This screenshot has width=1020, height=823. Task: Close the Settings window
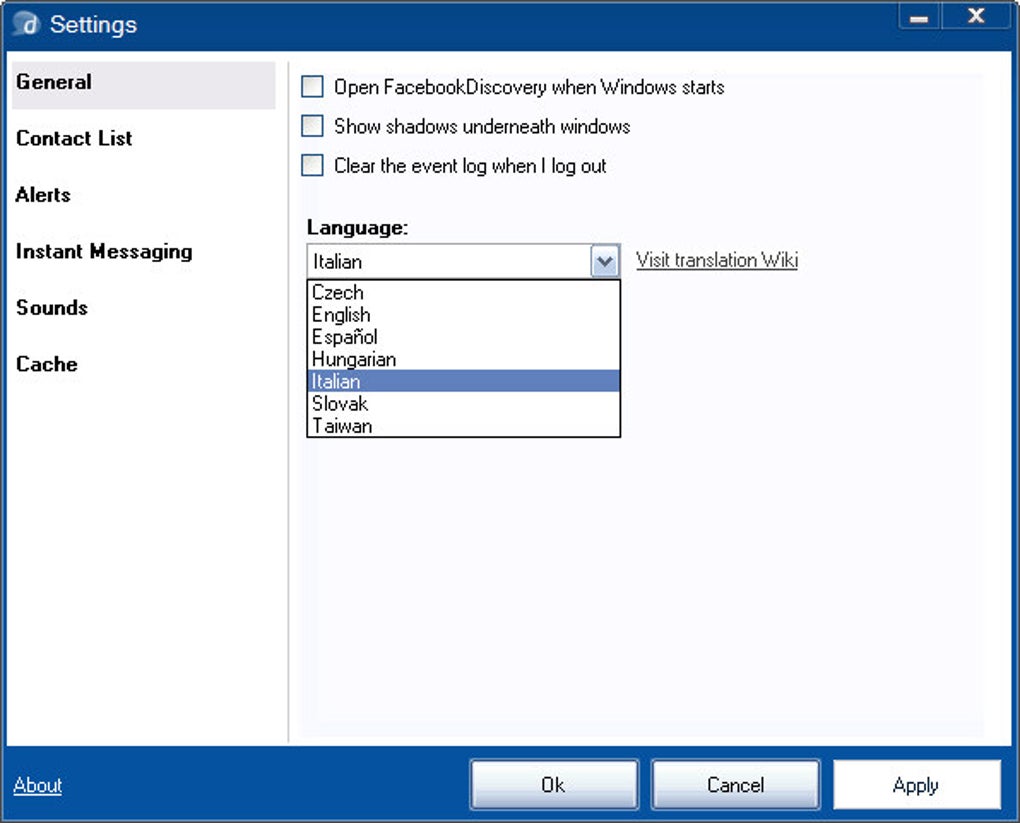pyautogui.click(x=976, y=16)
